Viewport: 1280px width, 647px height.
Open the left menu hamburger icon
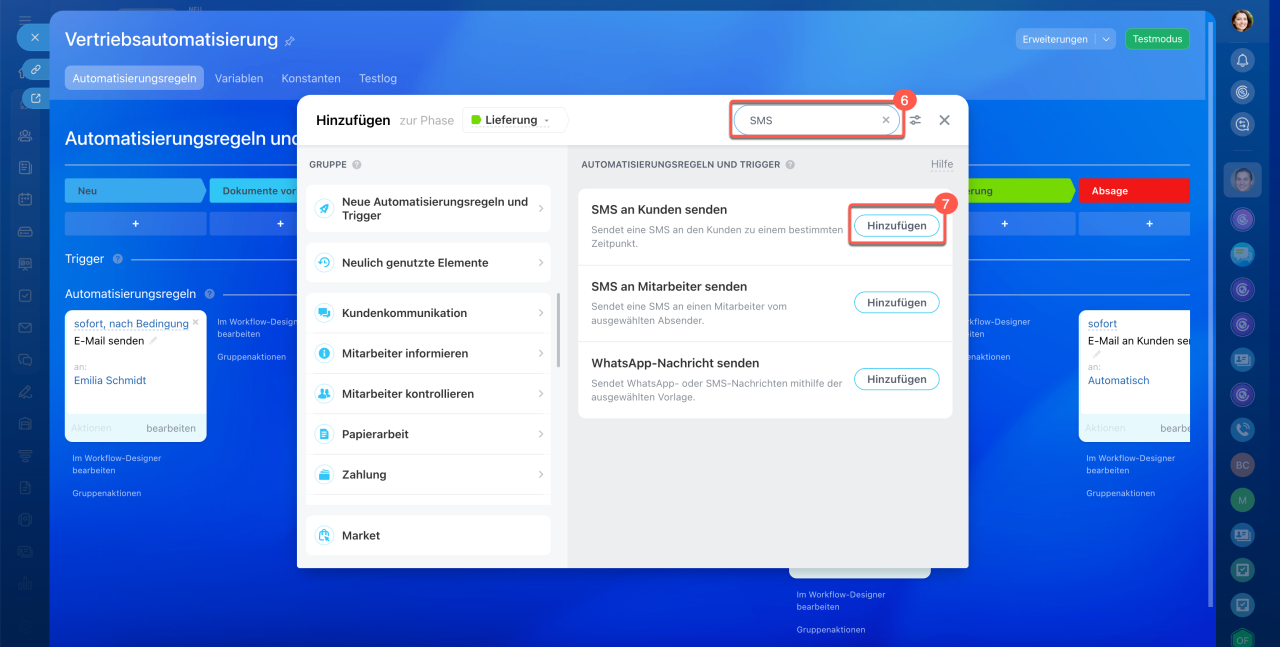coord(25,19)
